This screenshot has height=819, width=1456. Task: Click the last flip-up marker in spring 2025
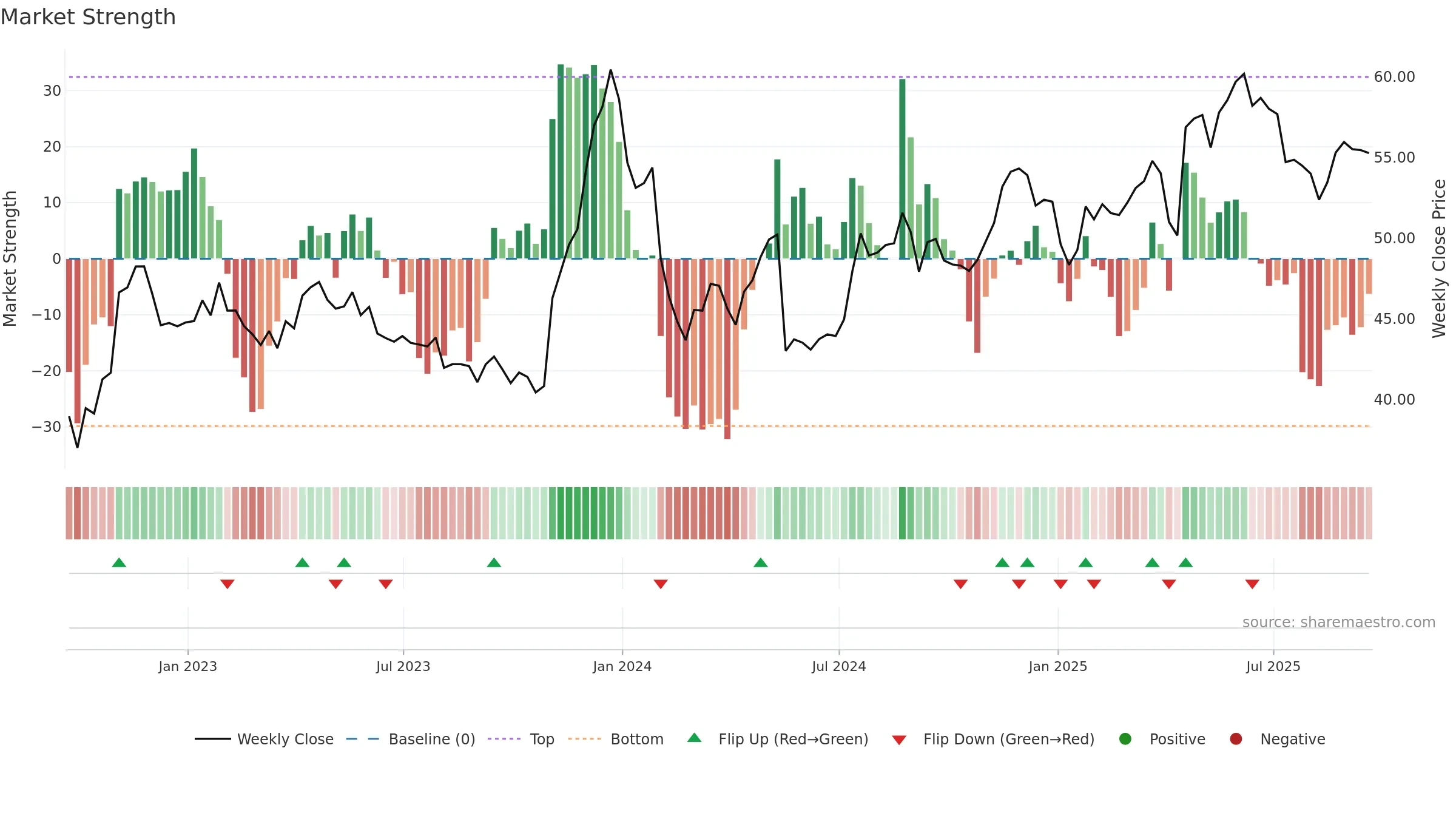(x=1185, y=562)
